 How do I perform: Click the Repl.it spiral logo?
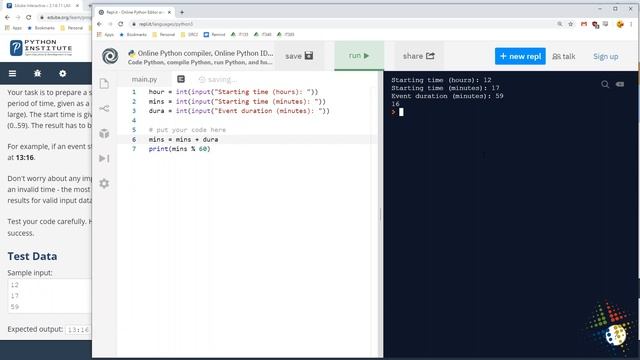click(x=110, y=56)
